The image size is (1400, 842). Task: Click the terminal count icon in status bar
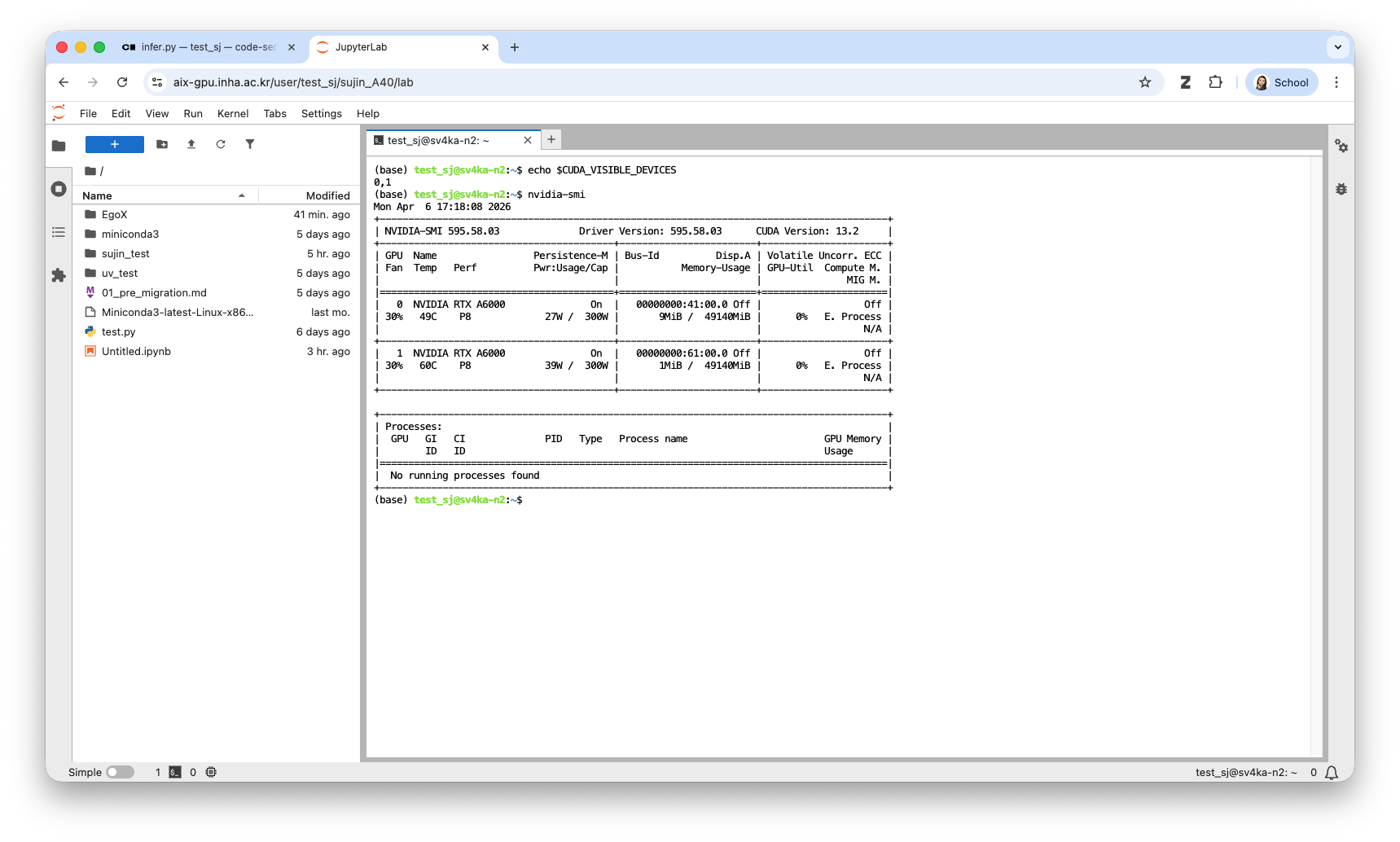175,772
